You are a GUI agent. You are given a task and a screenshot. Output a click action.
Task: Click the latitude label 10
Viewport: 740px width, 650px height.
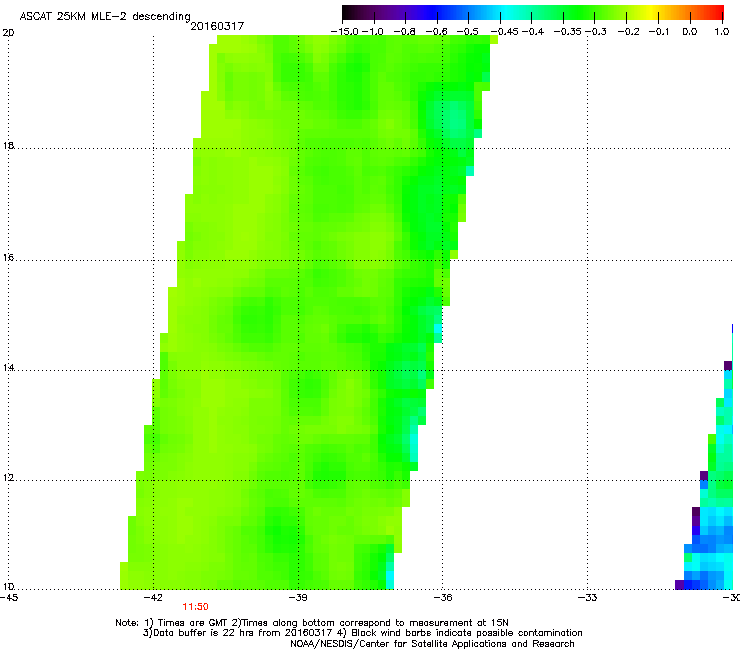(8, 586)
